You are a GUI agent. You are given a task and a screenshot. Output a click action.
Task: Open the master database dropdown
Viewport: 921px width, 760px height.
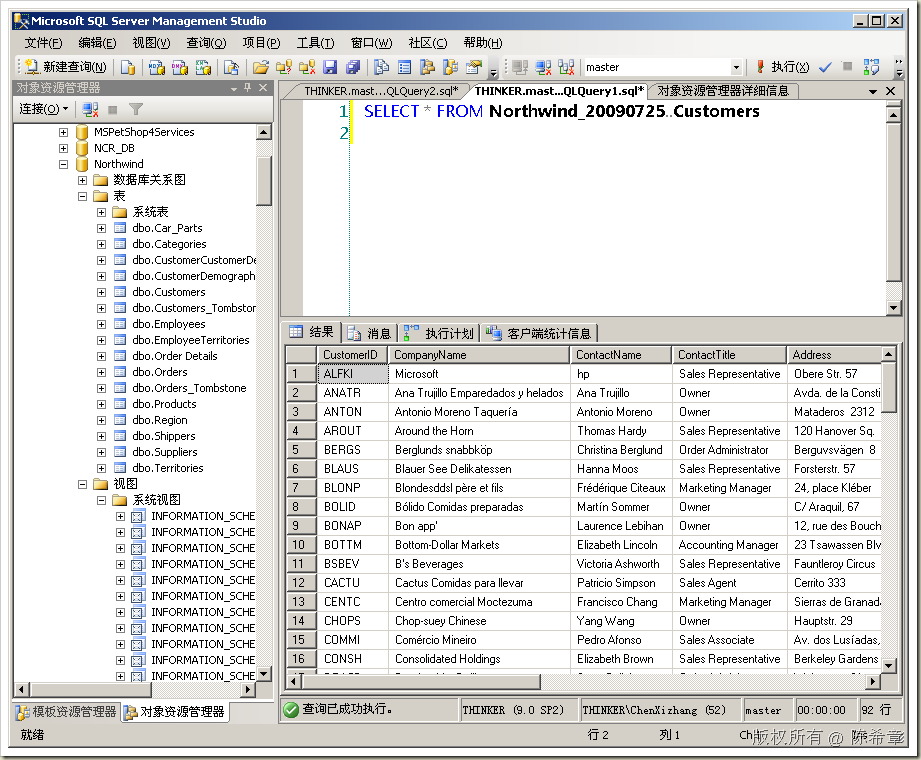click(736, 68)
